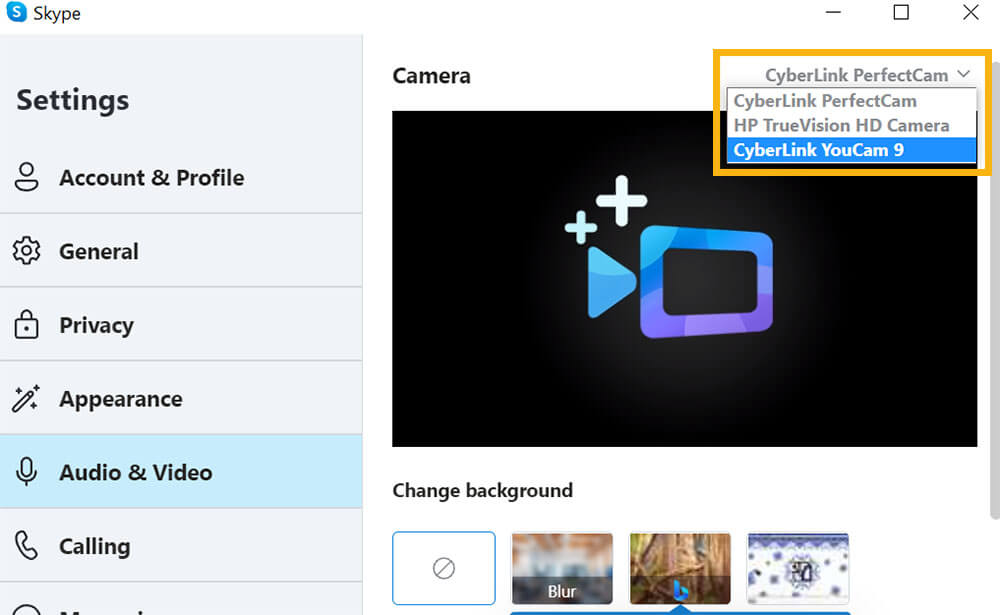Click the Appearance magic wand icon

point(26,398)
